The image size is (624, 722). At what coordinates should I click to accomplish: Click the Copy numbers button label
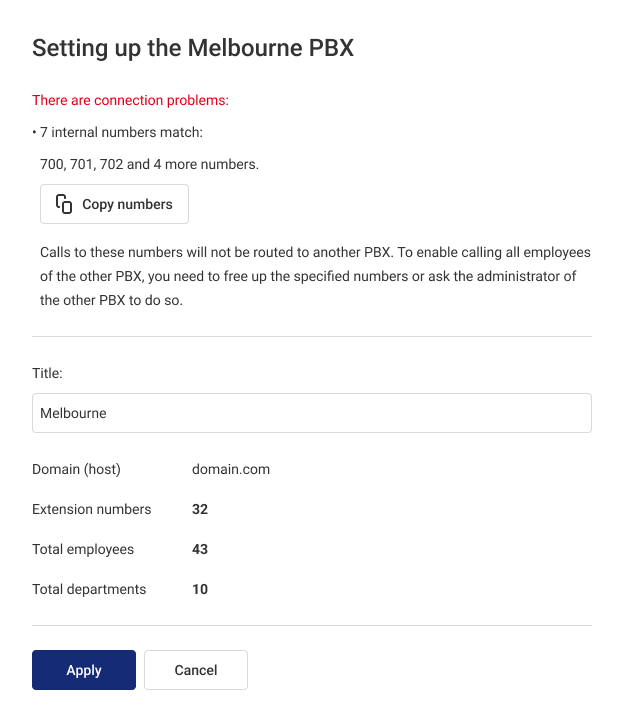point(127,204)
